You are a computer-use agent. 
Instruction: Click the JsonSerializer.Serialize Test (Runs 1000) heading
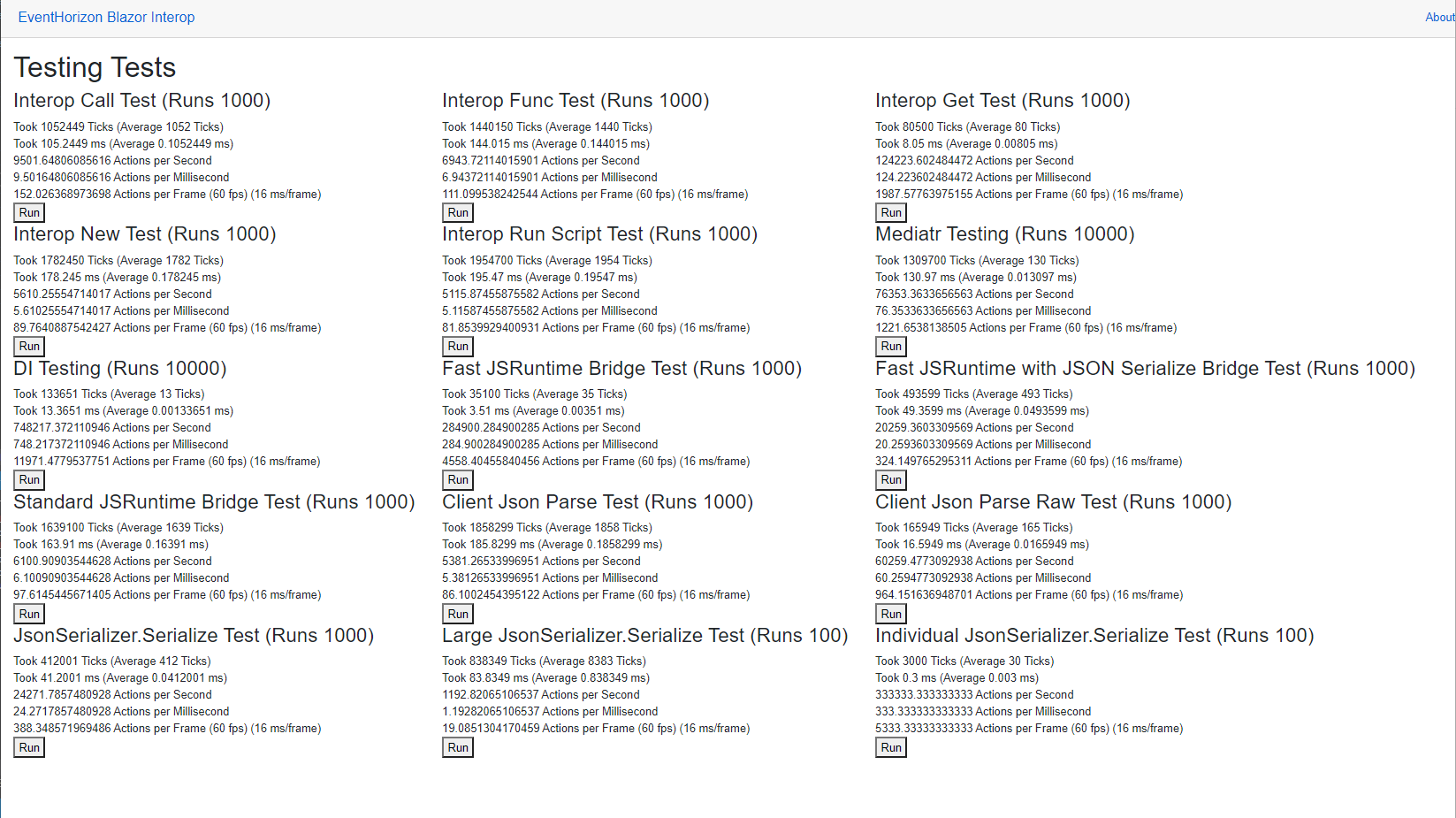click(194, 636)
